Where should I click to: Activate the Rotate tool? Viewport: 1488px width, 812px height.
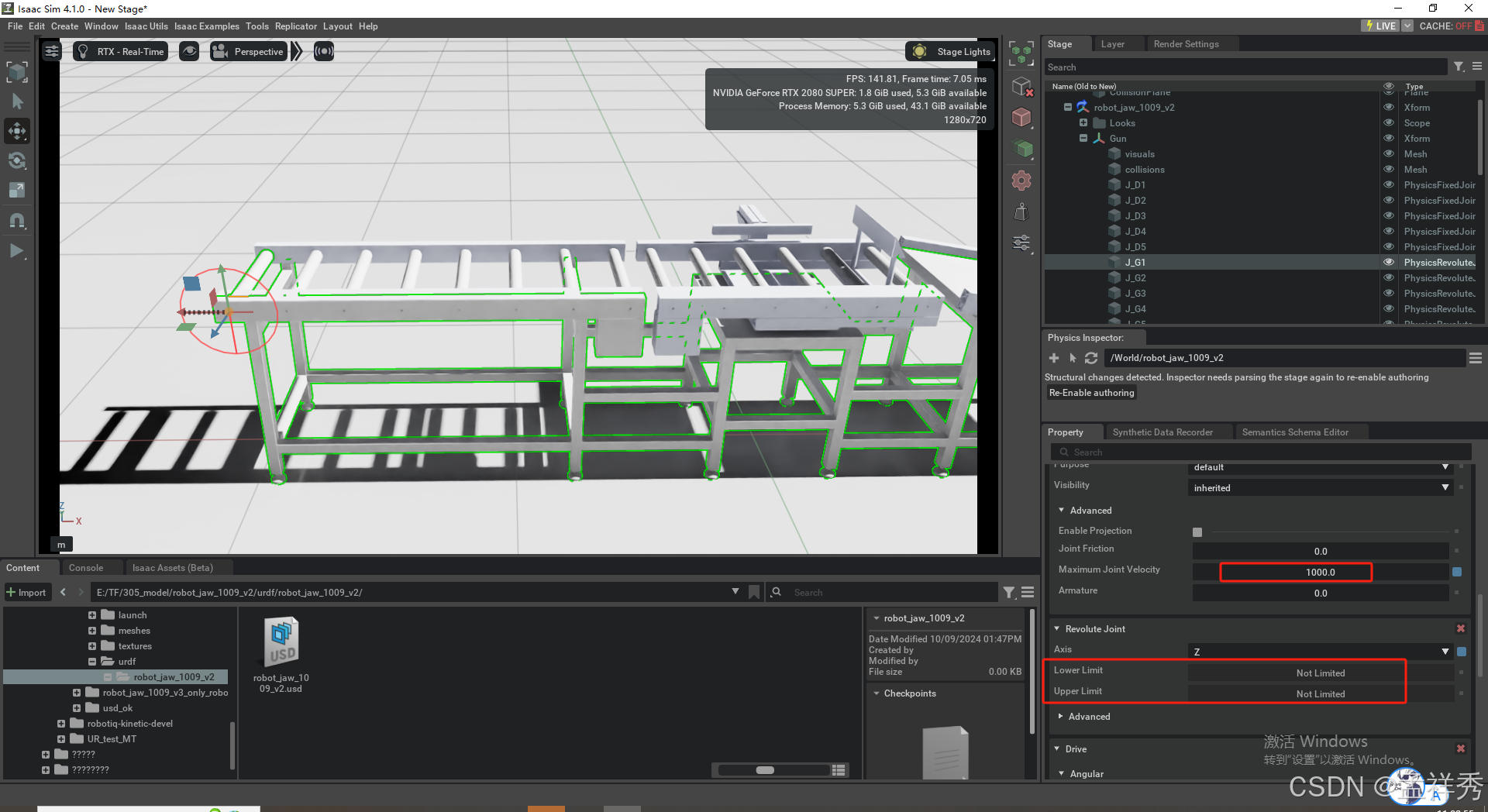pos(17,161)
